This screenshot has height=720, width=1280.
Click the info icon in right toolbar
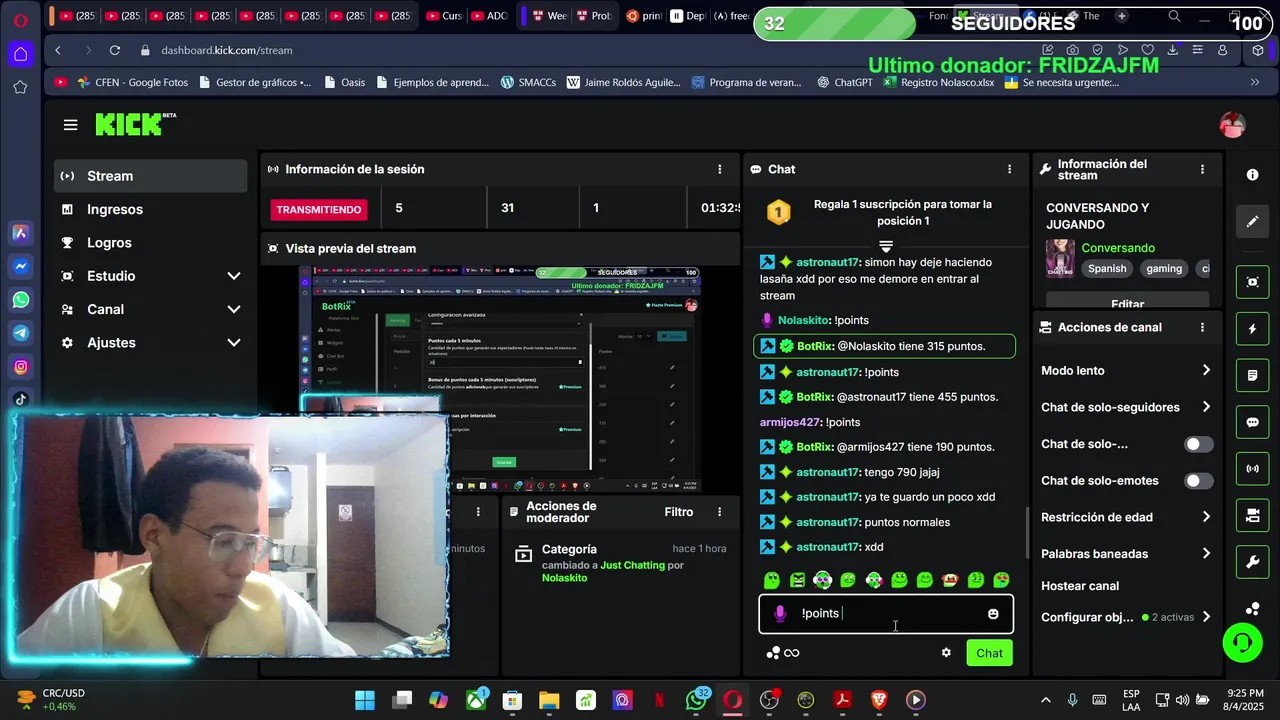1252,174
